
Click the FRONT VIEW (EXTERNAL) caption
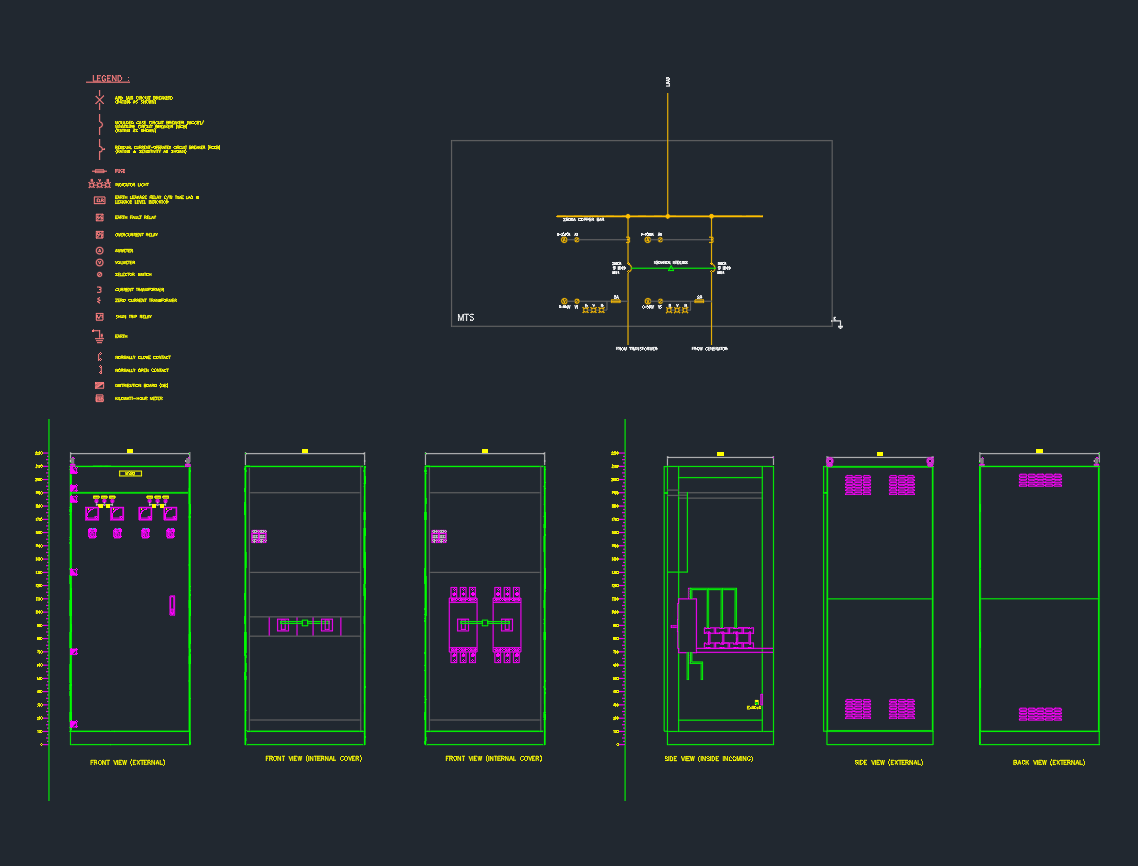[x=128, y=763]
